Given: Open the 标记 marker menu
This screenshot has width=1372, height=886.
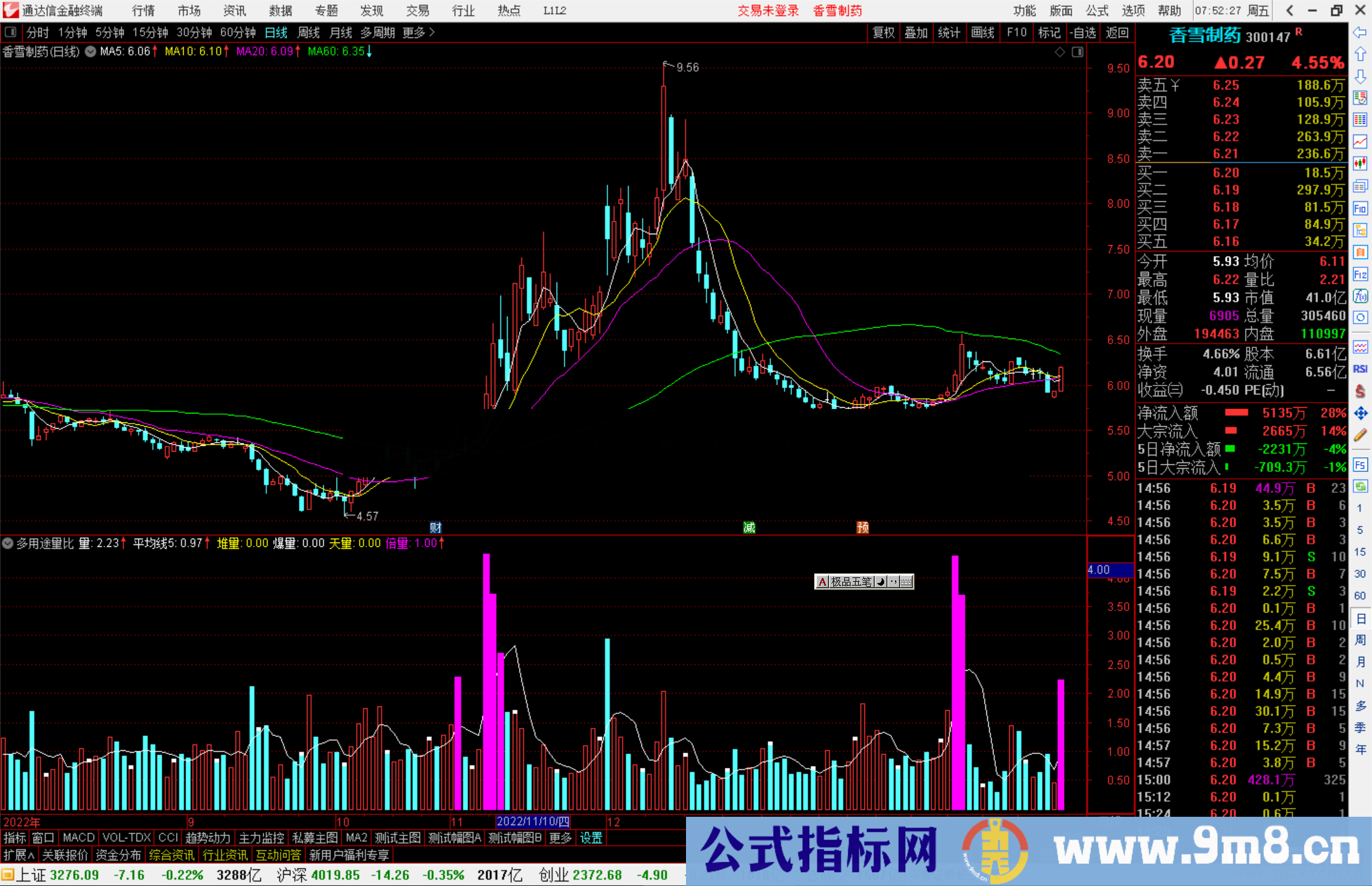Looking at the screenshot, I should tap(1049, 32).
